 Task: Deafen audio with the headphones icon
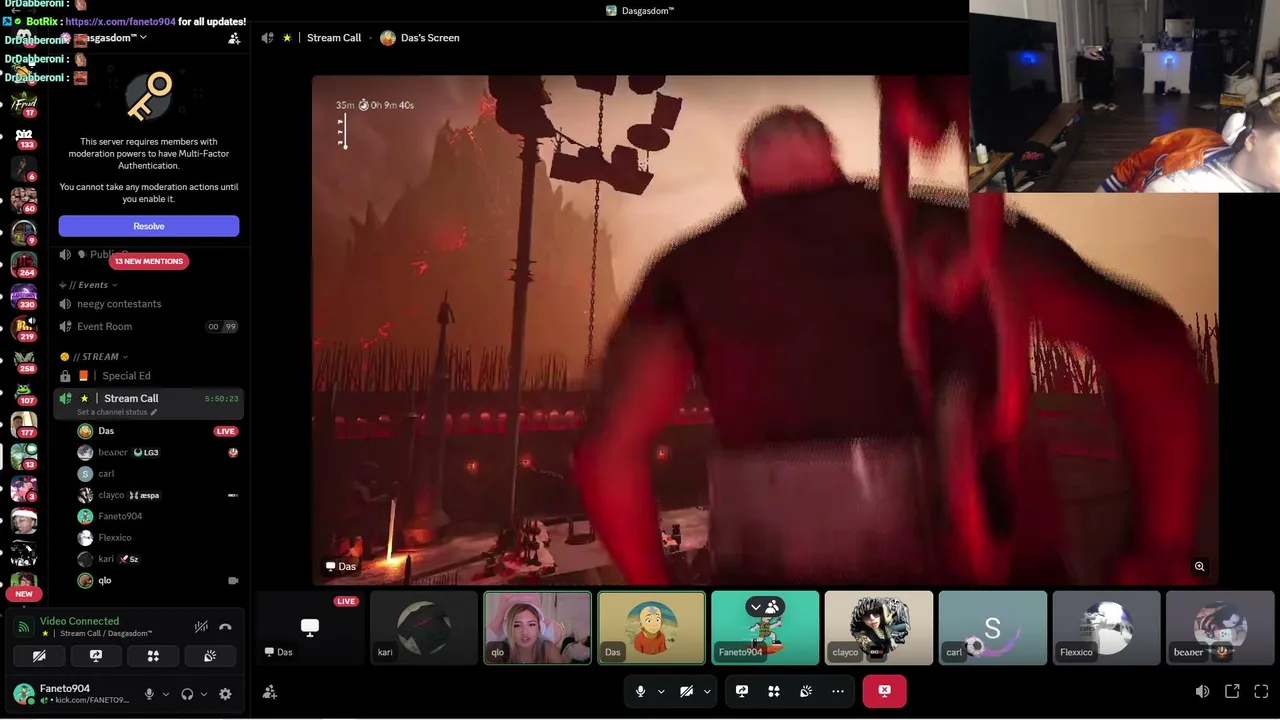coord(187,694)
